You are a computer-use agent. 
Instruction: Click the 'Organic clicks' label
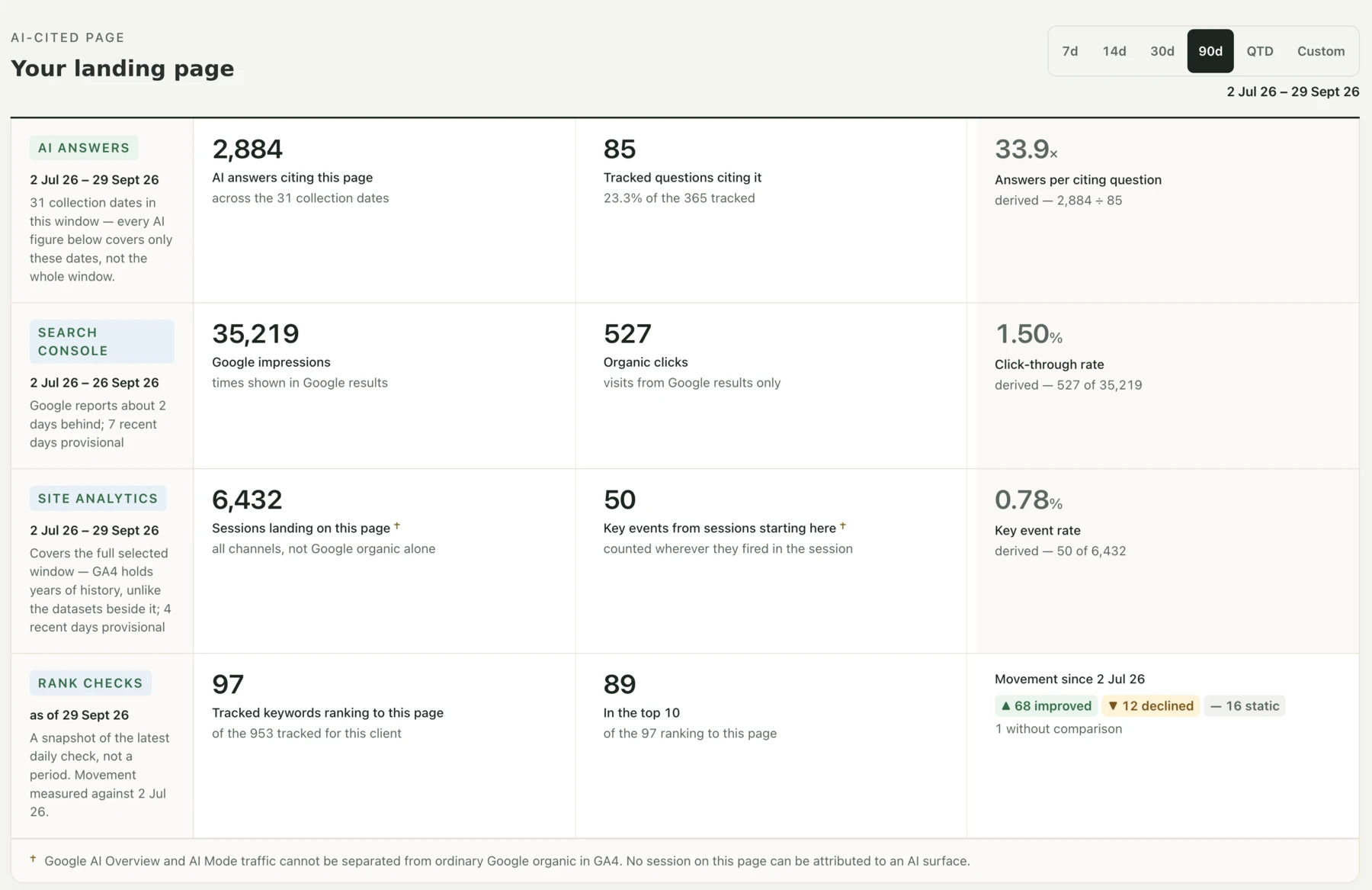click(x=645, y=362)
